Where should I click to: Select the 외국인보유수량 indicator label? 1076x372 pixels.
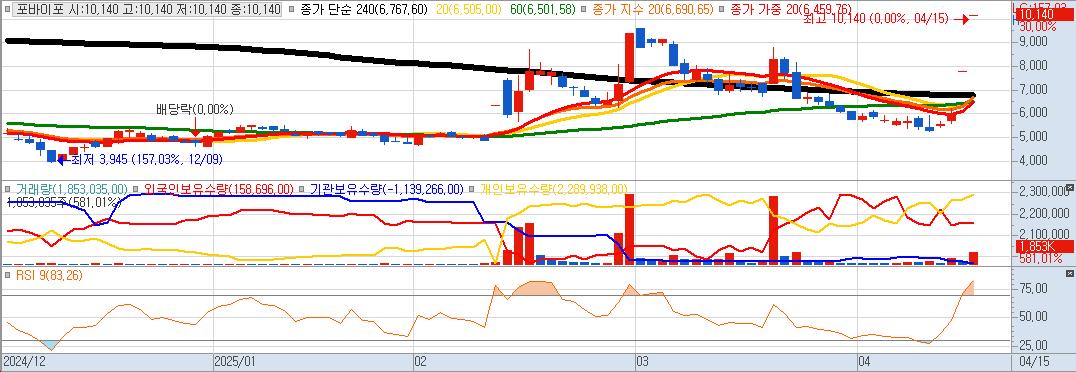point(218,189)
